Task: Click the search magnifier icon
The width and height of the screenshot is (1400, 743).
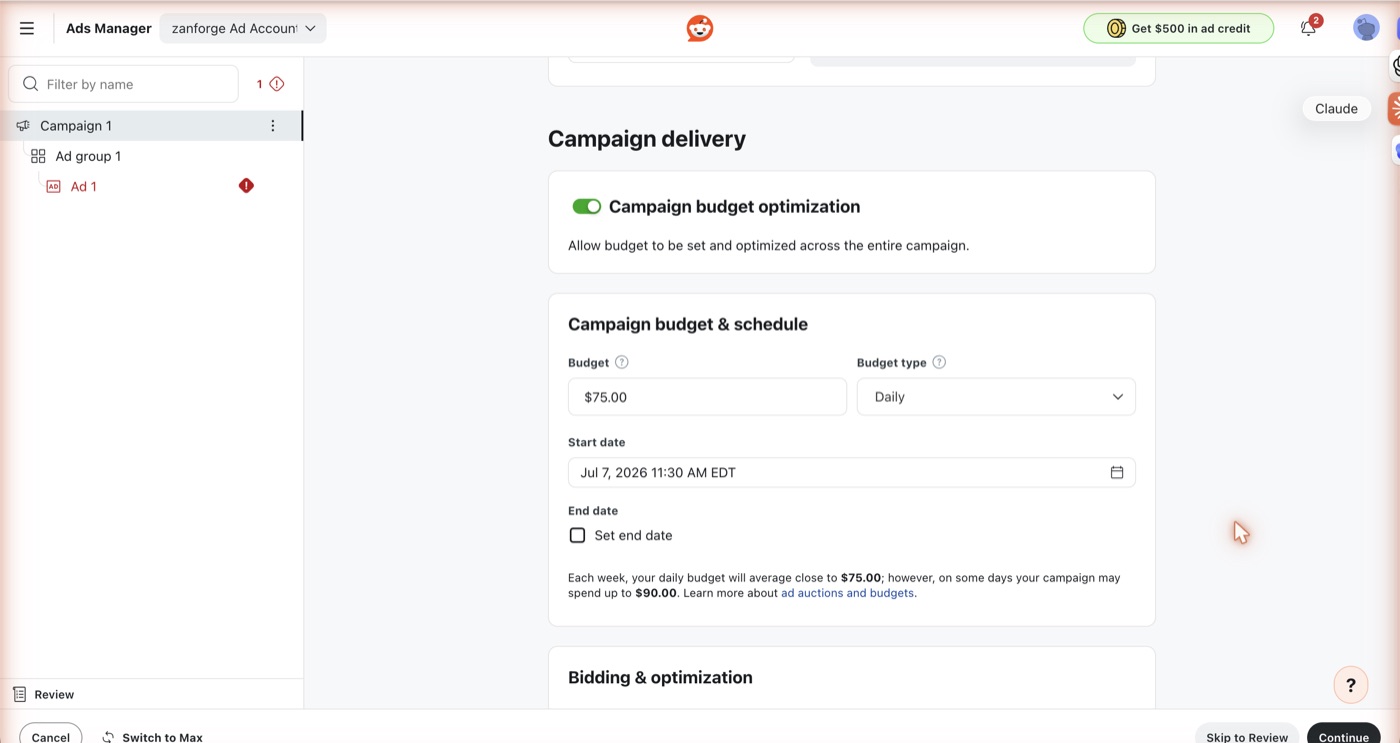Action: coord(31,84)
